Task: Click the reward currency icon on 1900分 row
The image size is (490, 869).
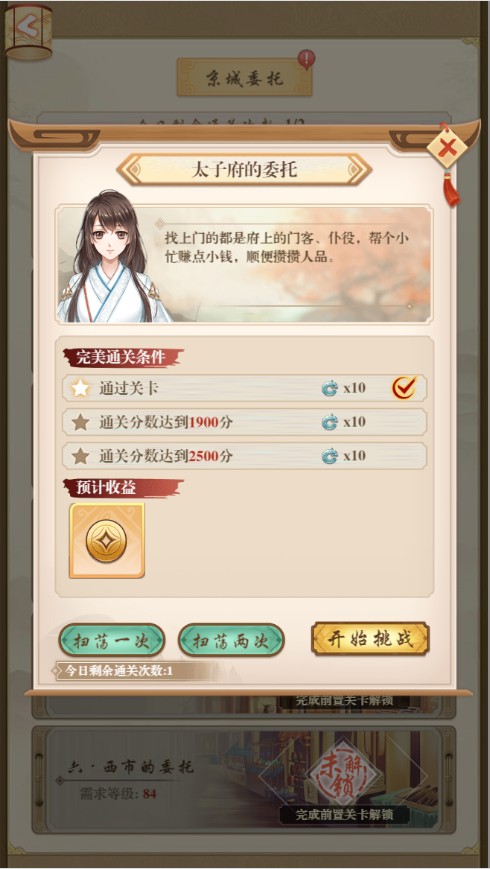Action: (330, 423)
